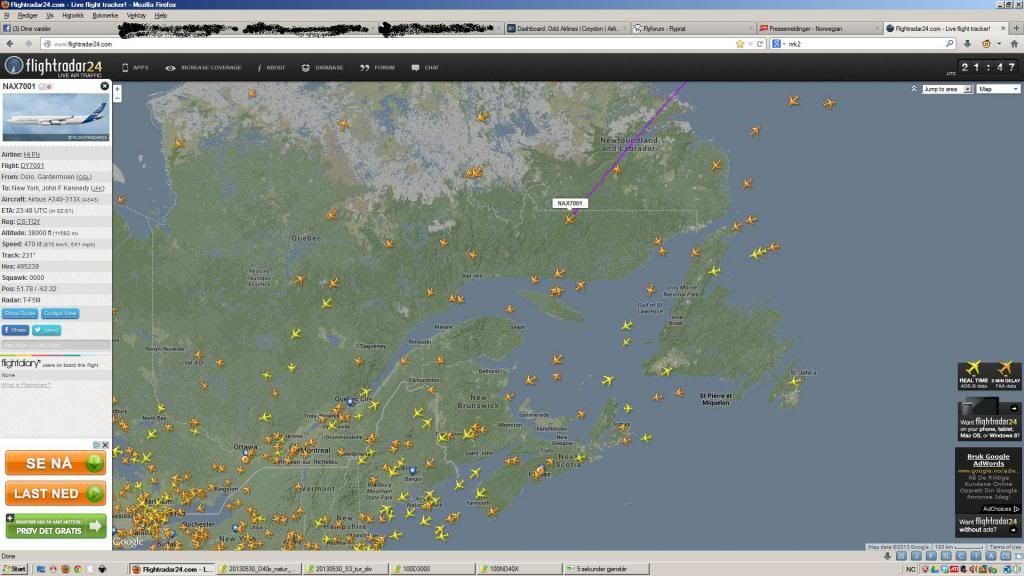Tweet the flight via Twitter button

tap(46, 330)
